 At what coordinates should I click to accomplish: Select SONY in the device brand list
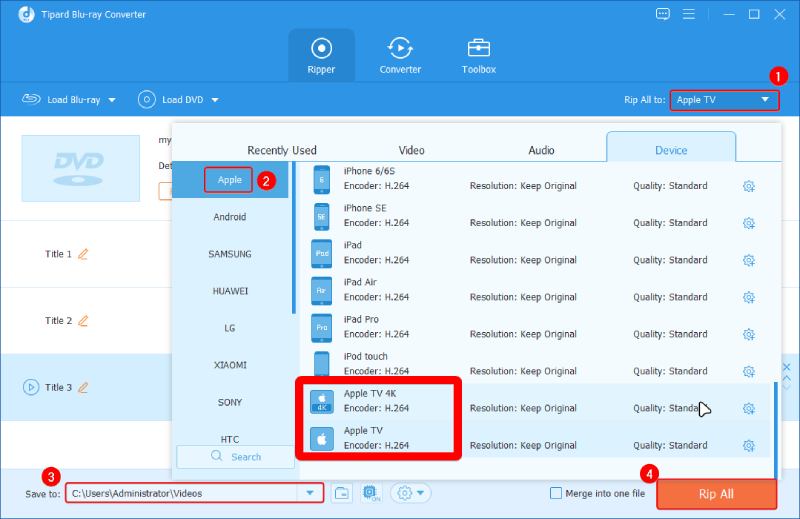[230, 402]
